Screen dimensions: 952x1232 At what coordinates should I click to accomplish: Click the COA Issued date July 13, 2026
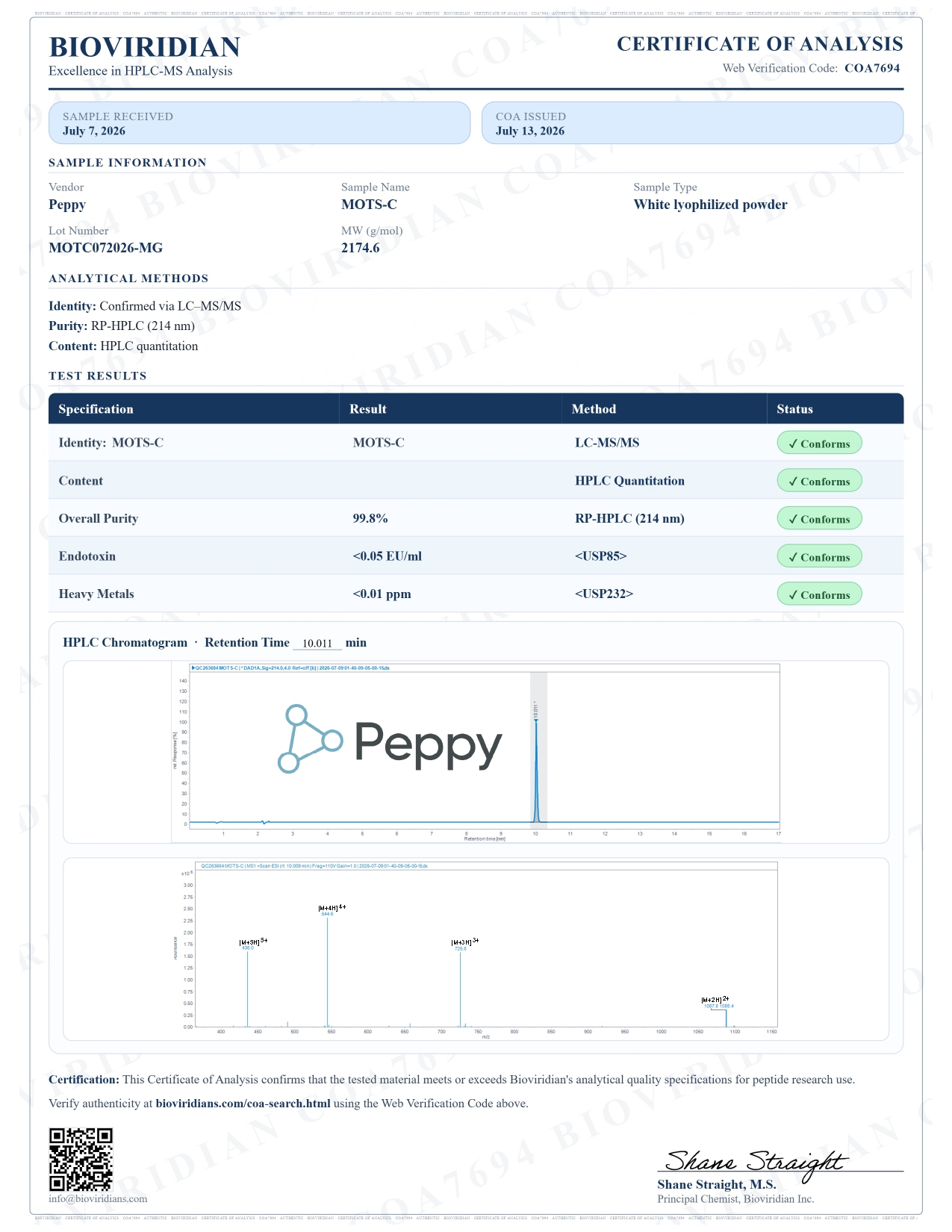[x=530, y=131]
